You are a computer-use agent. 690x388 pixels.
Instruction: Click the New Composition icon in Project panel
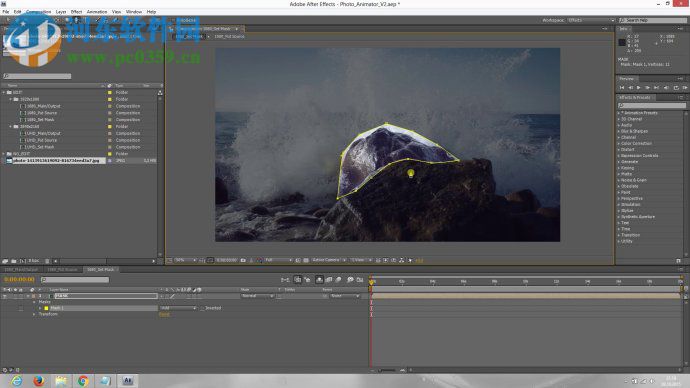tap(22, 261)
